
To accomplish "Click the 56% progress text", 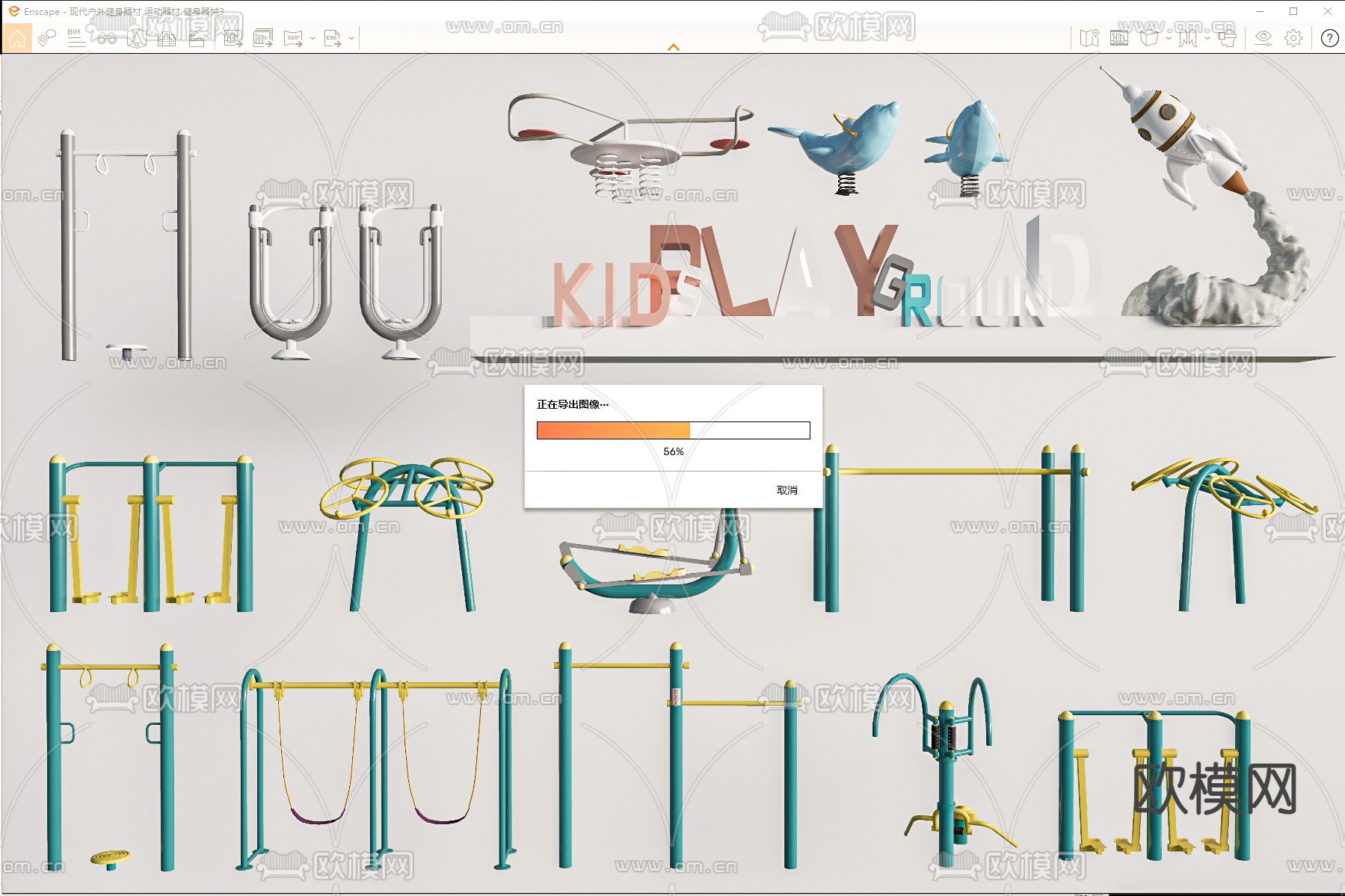I will coord(674,451).
